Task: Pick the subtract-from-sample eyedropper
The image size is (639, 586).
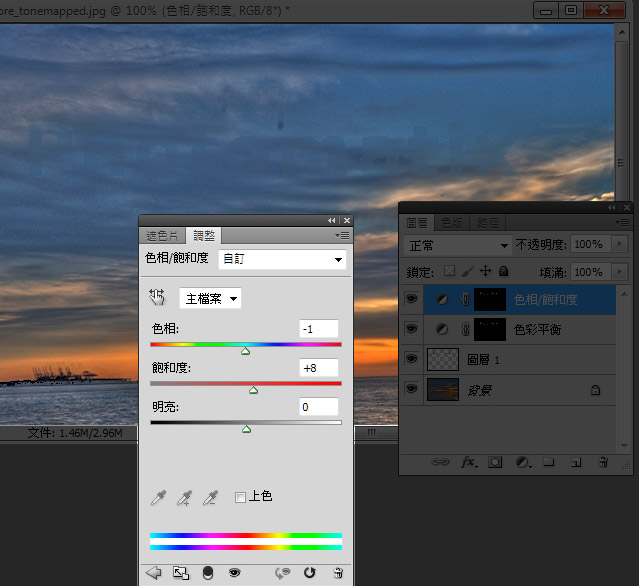Action: point(211,498)
